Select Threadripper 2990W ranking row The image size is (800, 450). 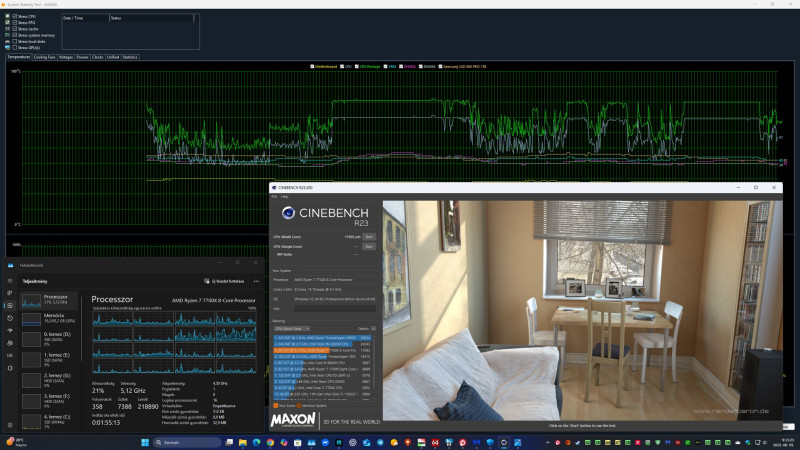point(322,338)
